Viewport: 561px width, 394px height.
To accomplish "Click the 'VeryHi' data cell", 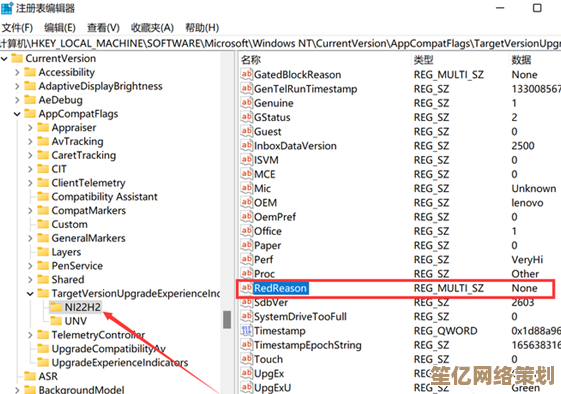I will tap(527, 259).
